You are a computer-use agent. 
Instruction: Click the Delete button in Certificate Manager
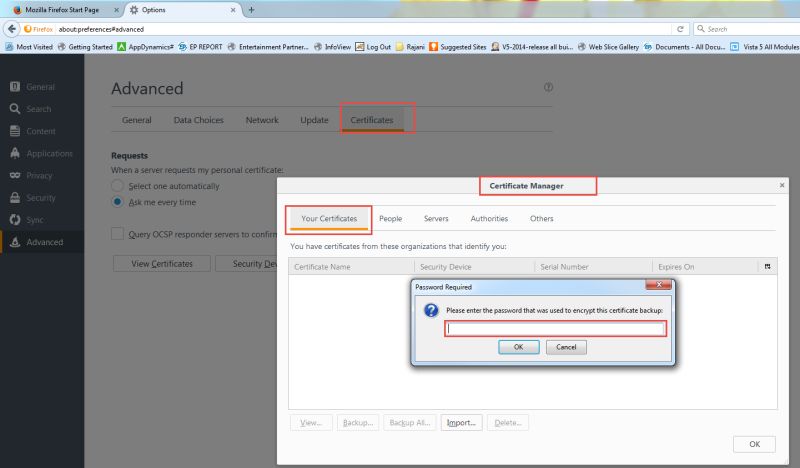(x=508, y=423)
